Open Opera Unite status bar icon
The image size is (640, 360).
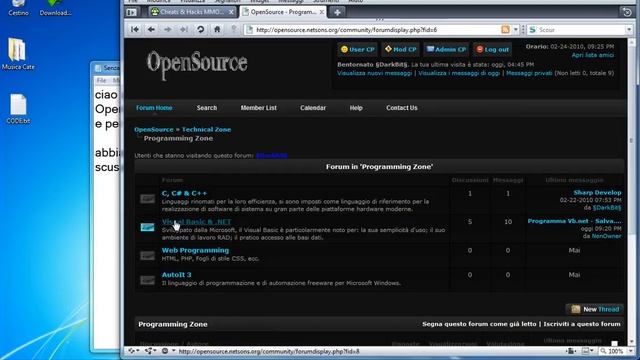(150, 351)
